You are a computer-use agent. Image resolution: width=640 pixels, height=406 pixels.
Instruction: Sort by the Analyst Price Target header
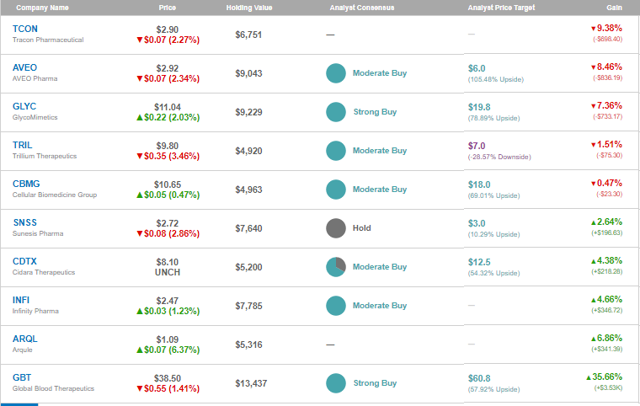501,8
